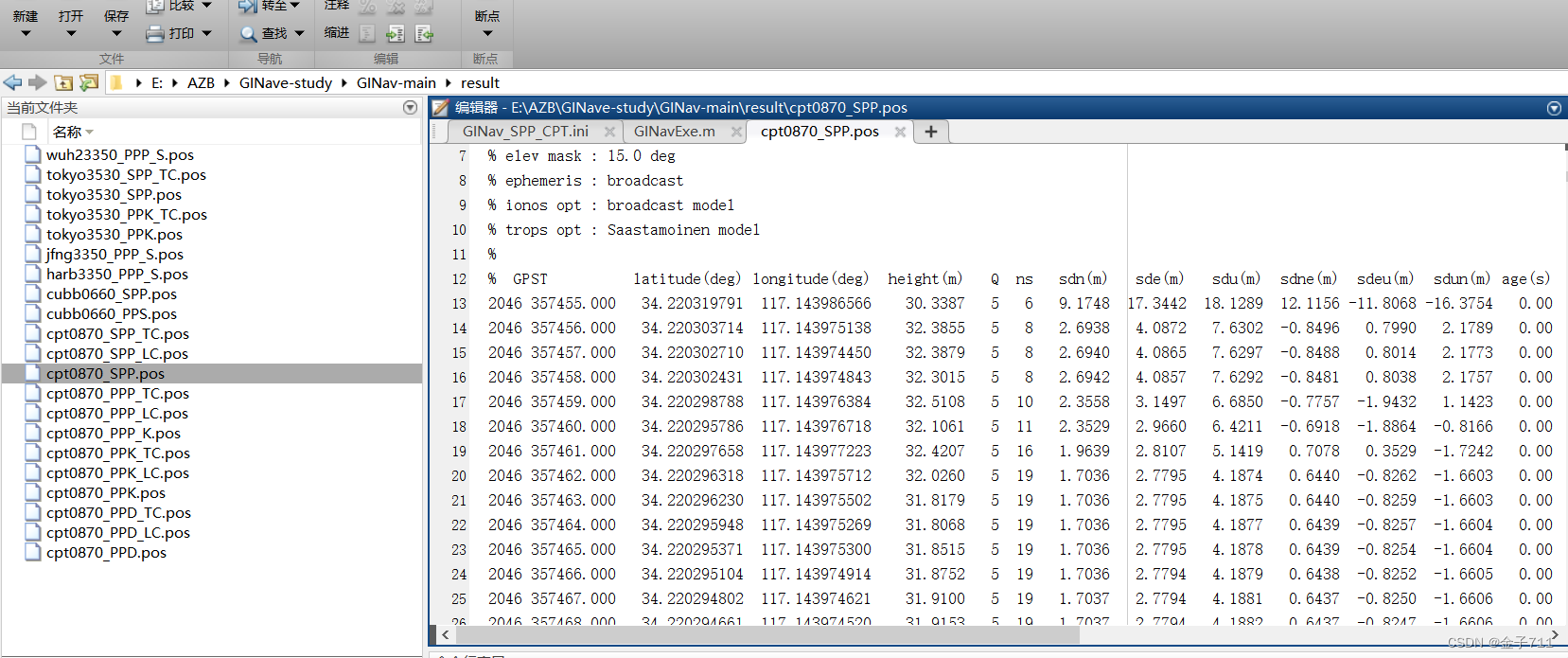Expand the 保存 dropdown arrow

(116, 34)
